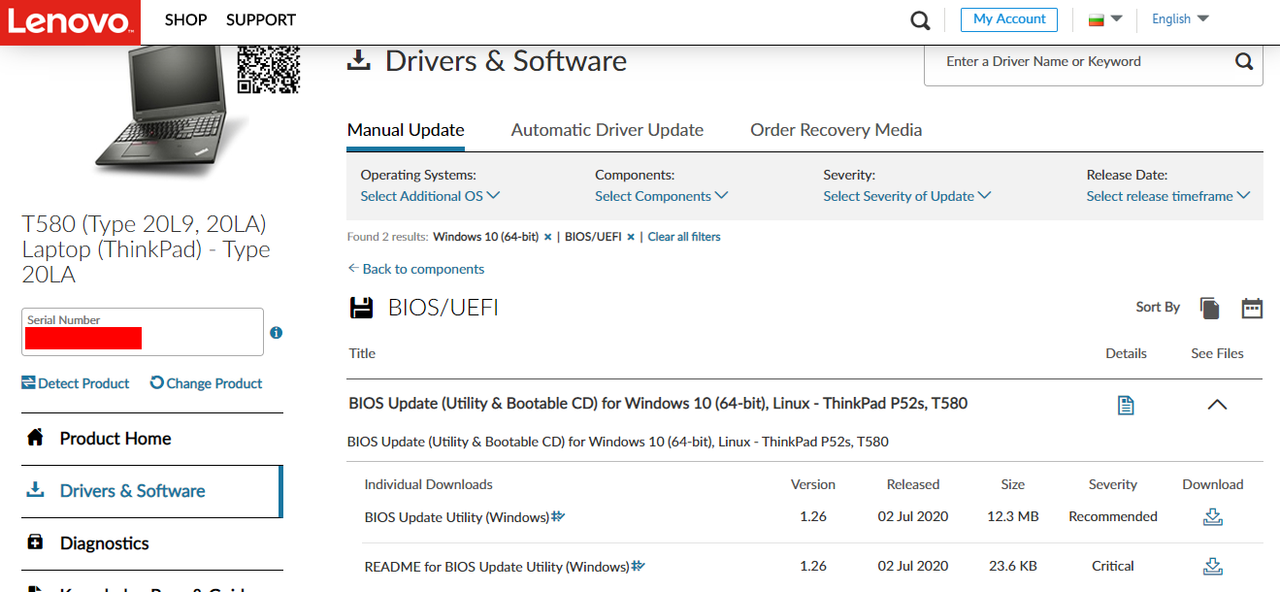Sort by calendar date icon
1280x592 pixels.
click(1252, 308)
